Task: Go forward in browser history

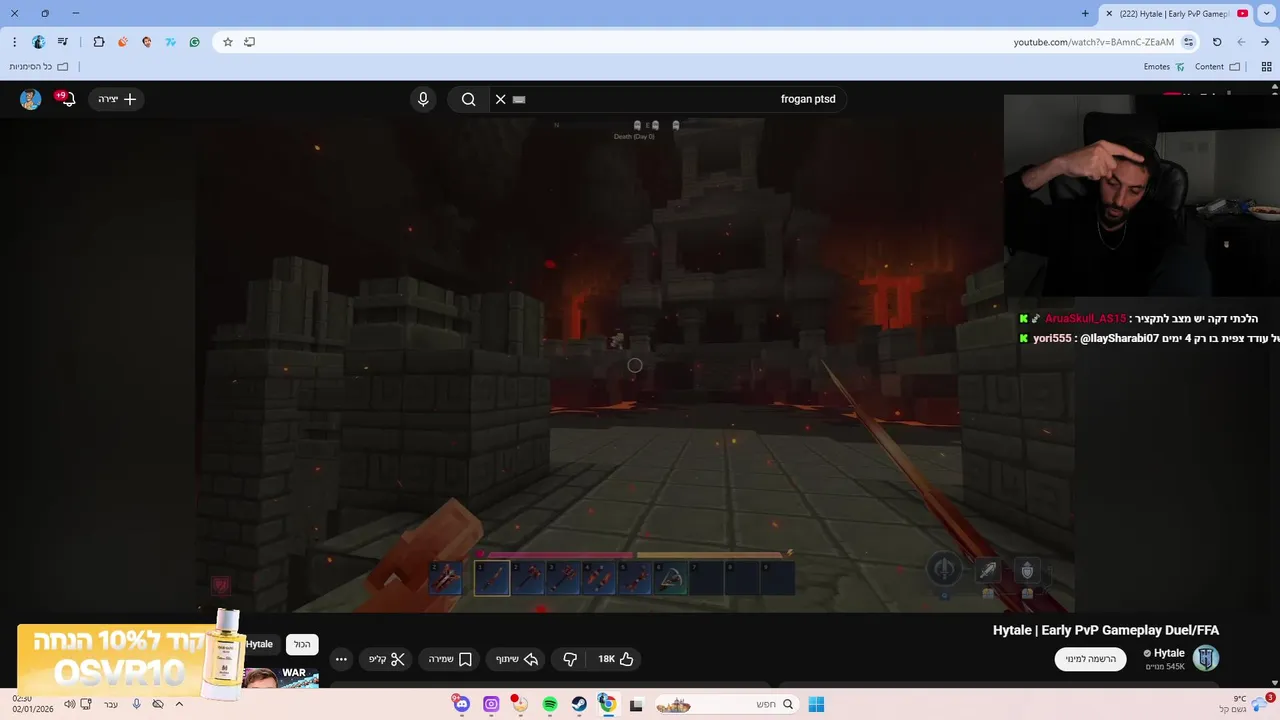Action: tap(1265, 42)
